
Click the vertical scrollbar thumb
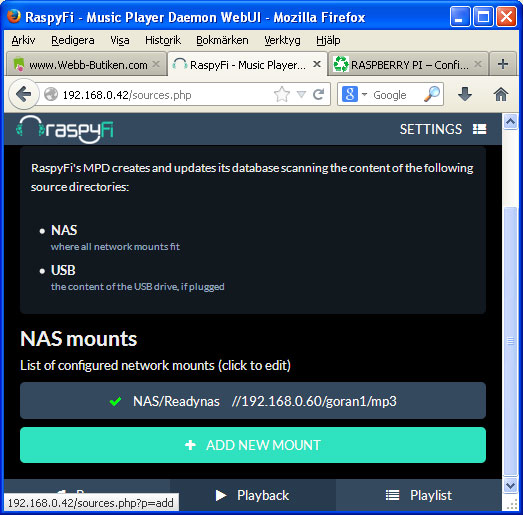tap(510, 341)
